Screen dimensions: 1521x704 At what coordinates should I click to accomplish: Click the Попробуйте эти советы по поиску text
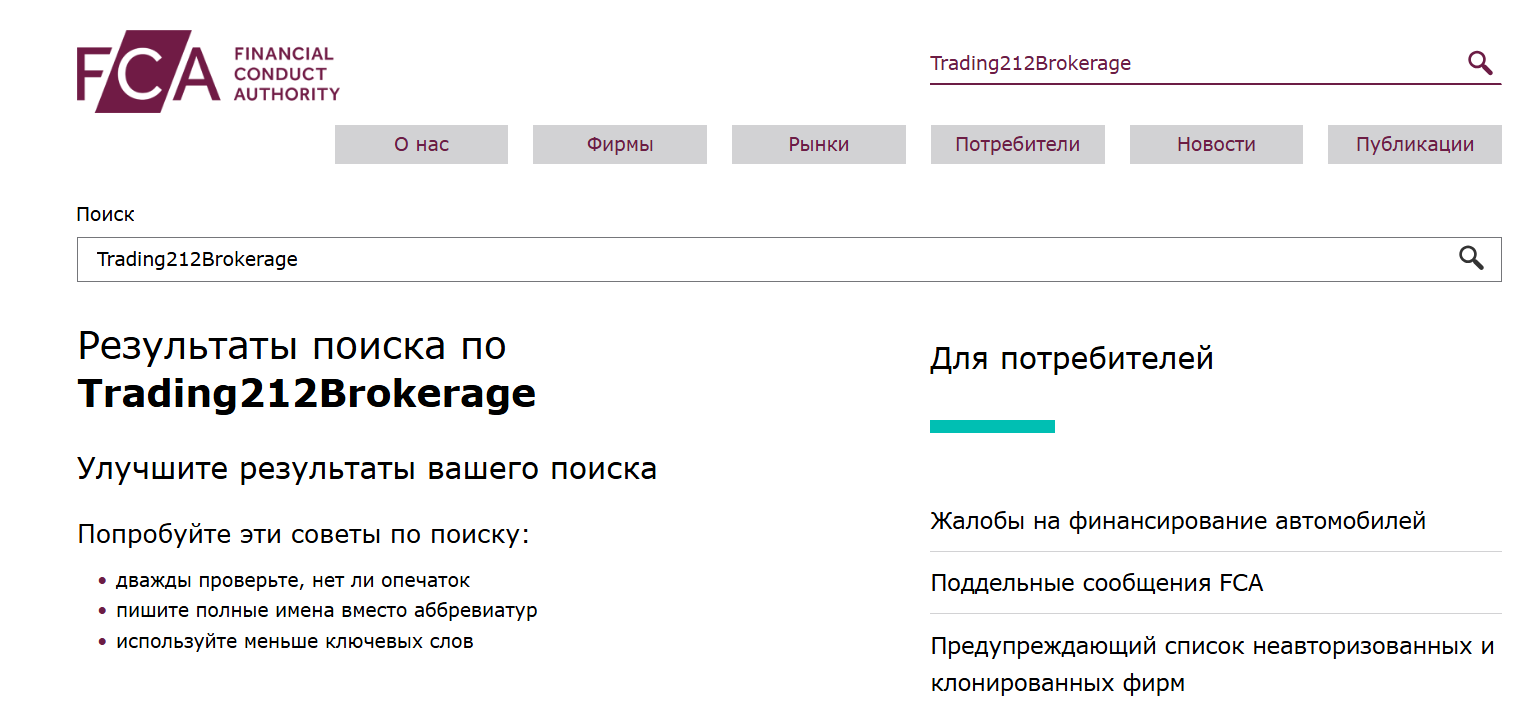click(303, 535)
